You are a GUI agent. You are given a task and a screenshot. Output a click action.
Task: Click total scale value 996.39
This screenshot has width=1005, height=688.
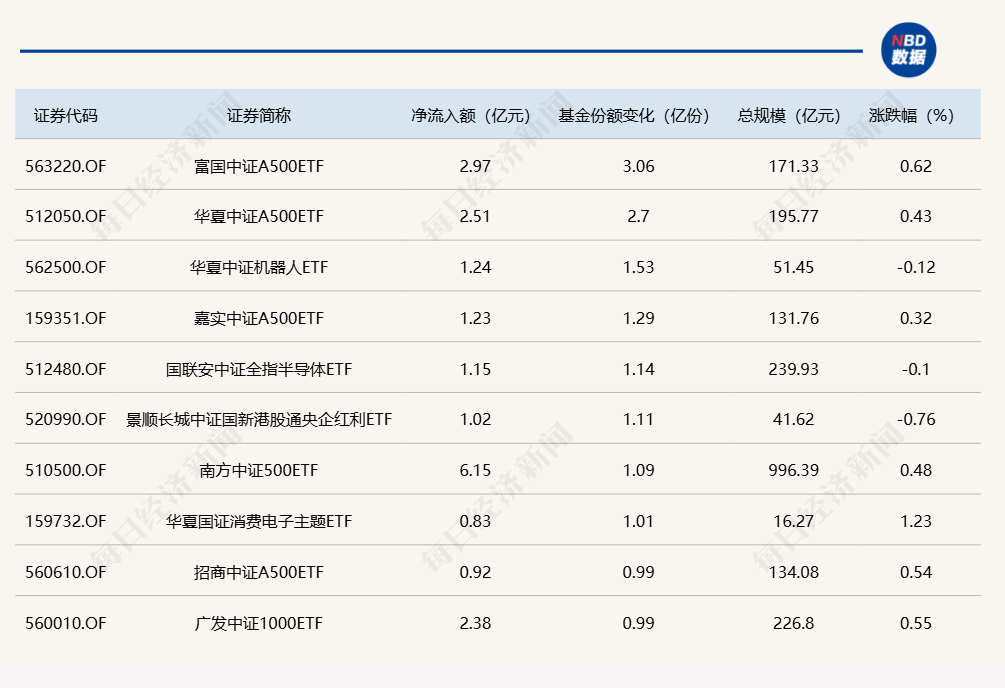(x=793, y=470)
